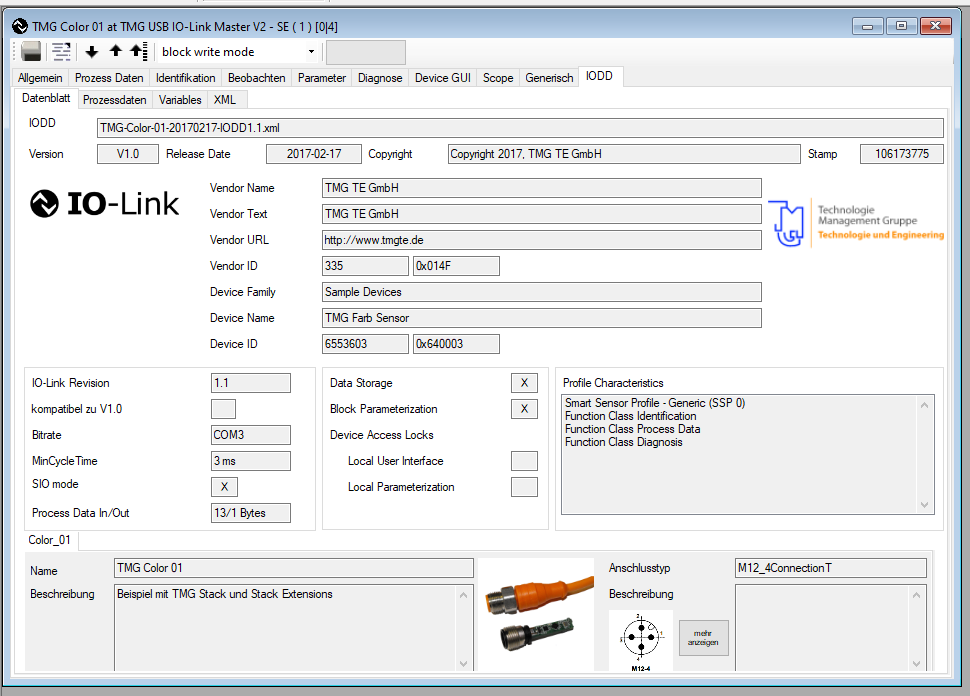The image size is (970, 696).
Task: Toggle the Data Storage checkbox
Action: tap(524, 383)
